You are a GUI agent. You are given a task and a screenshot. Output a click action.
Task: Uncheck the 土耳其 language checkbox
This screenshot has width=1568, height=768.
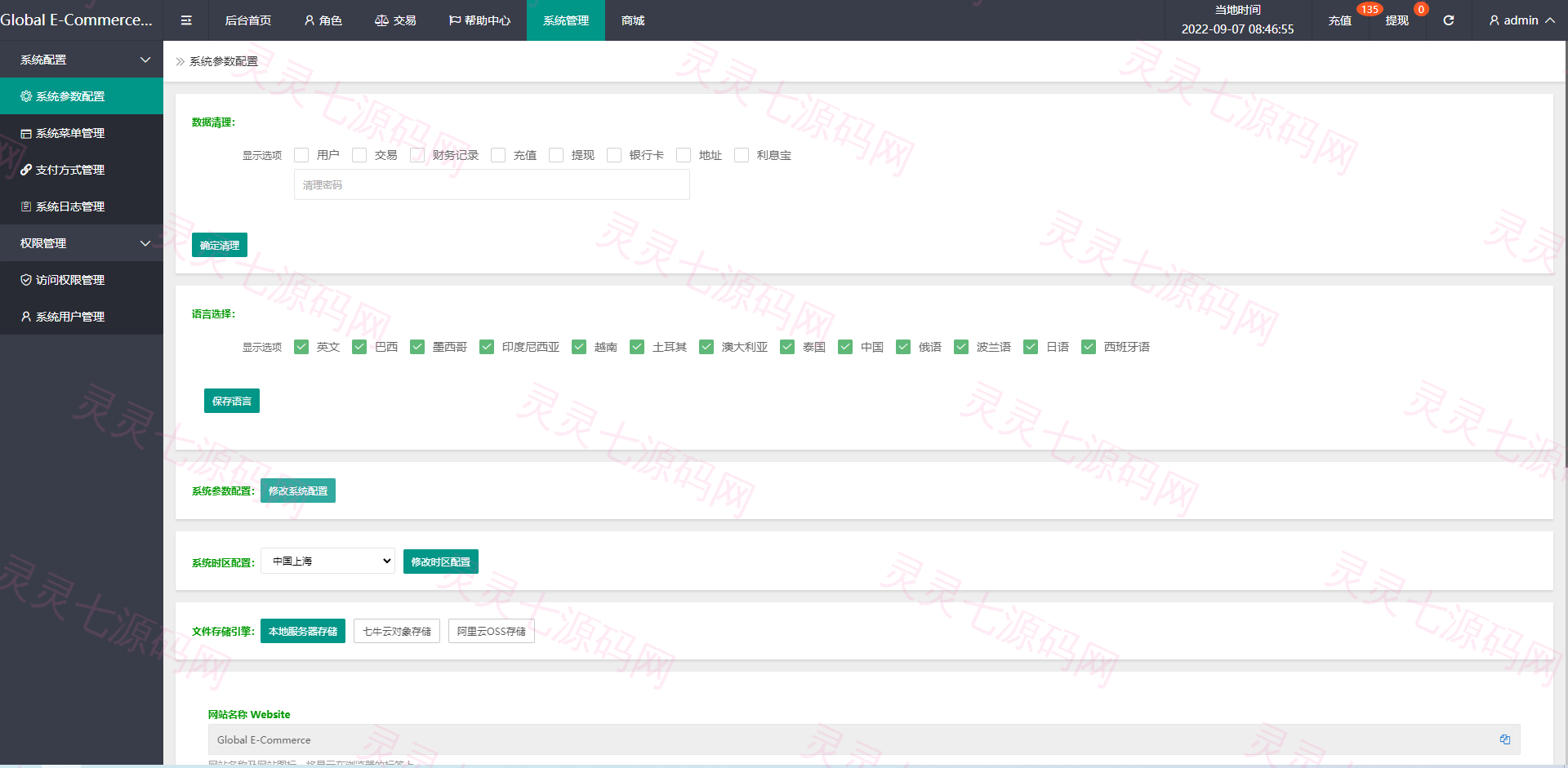point(637,347)
